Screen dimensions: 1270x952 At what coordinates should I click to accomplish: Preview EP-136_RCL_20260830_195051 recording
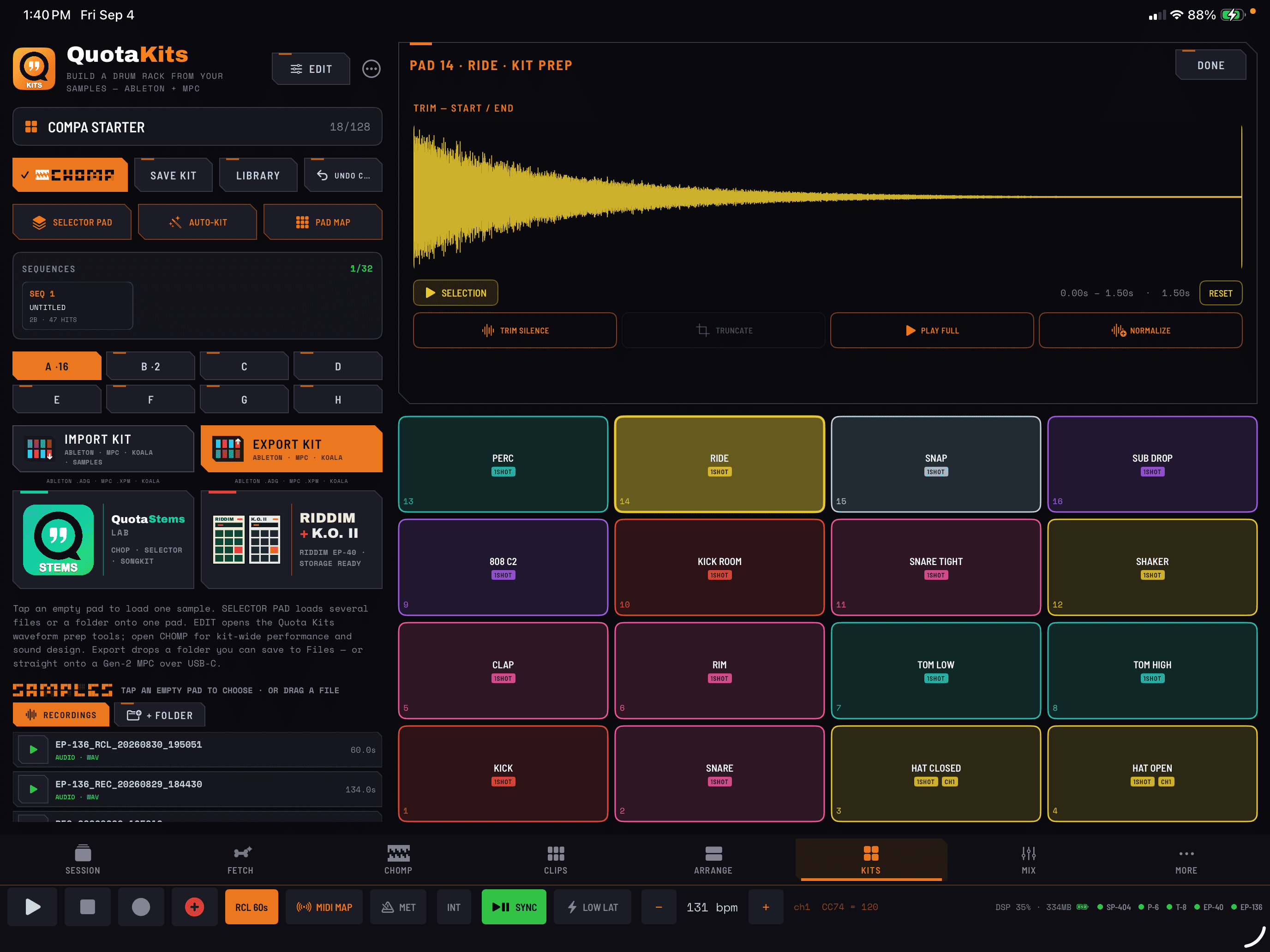pos(33,750)
